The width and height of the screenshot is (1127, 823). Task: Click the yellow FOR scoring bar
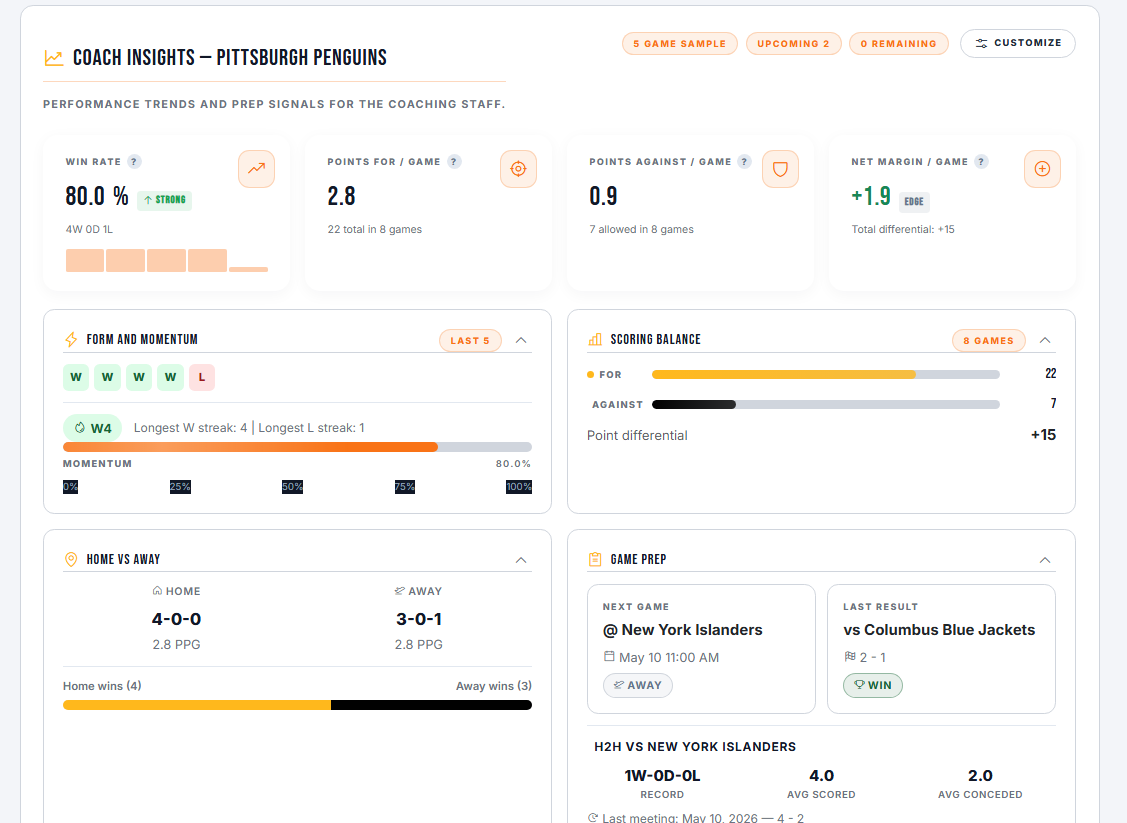pyautogui.click(x=826, y=374)
